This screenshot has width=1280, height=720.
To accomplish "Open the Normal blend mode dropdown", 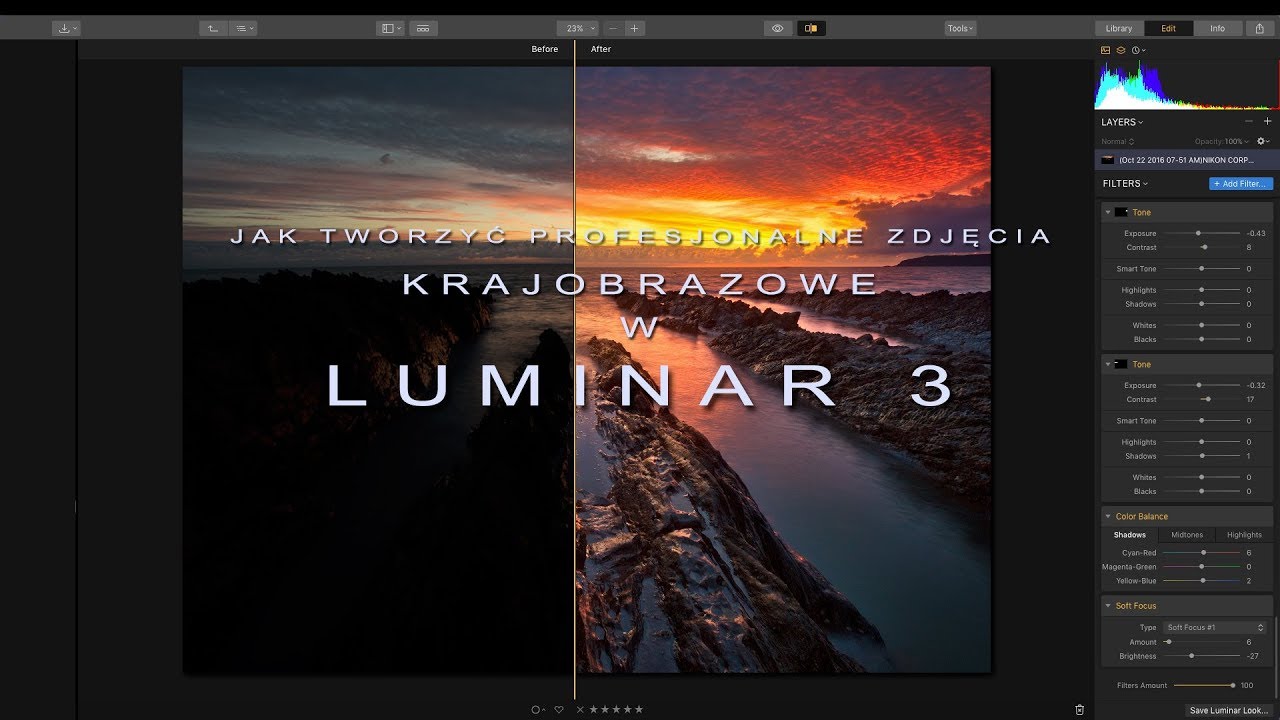I will (x=1118, y=141).
